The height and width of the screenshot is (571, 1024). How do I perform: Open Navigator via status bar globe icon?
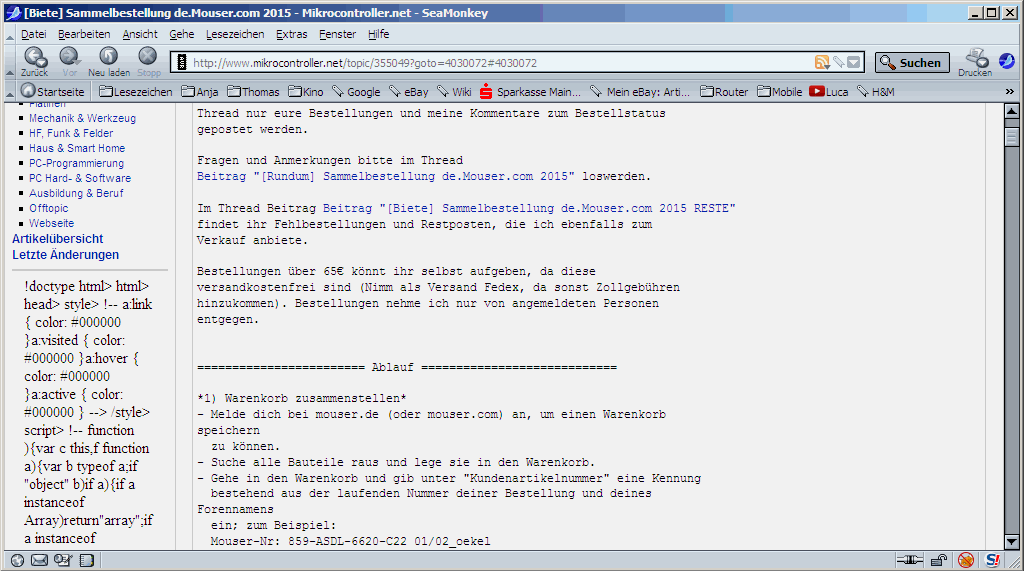[x=18, y=560]
